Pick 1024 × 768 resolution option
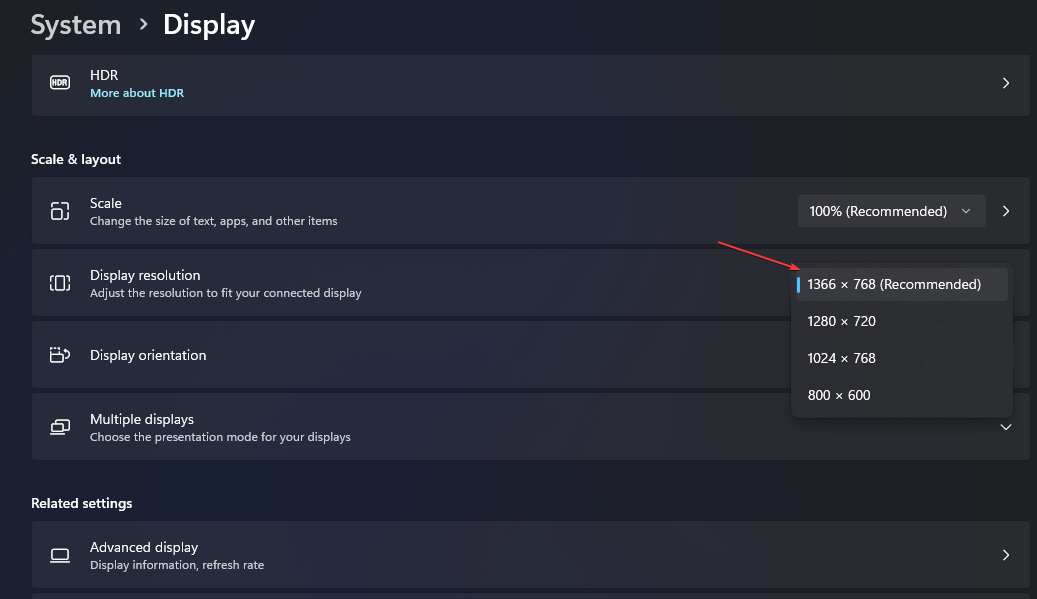Screen dimensions: 1037x599 pos(842,358)
